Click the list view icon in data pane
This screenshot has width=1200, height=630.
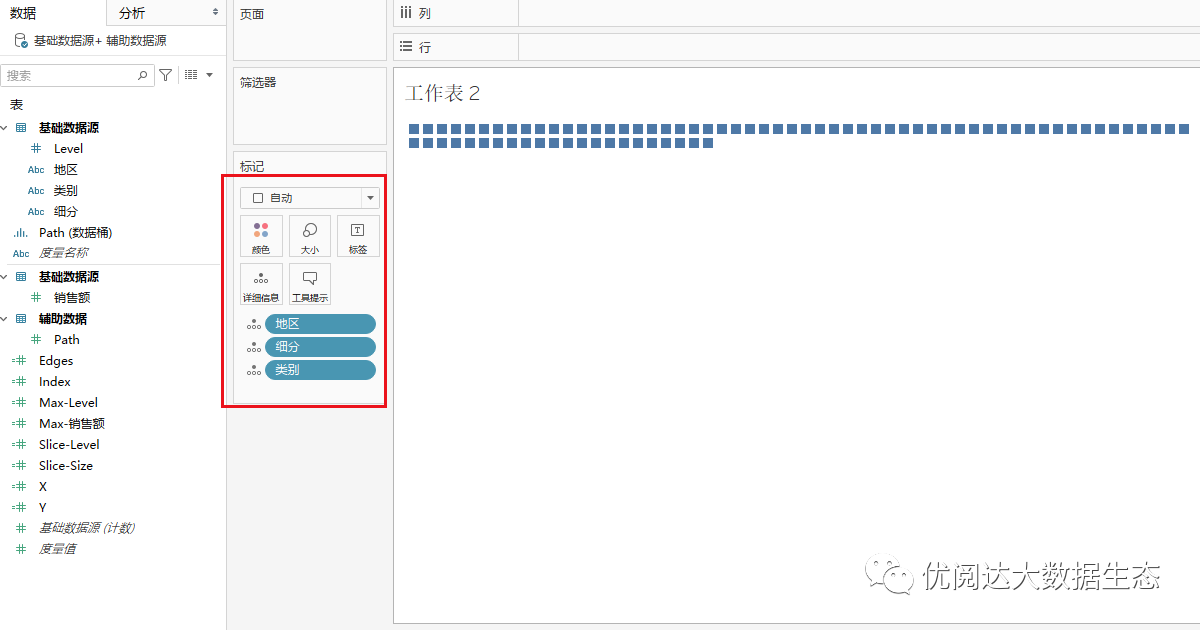pos(191,75)
